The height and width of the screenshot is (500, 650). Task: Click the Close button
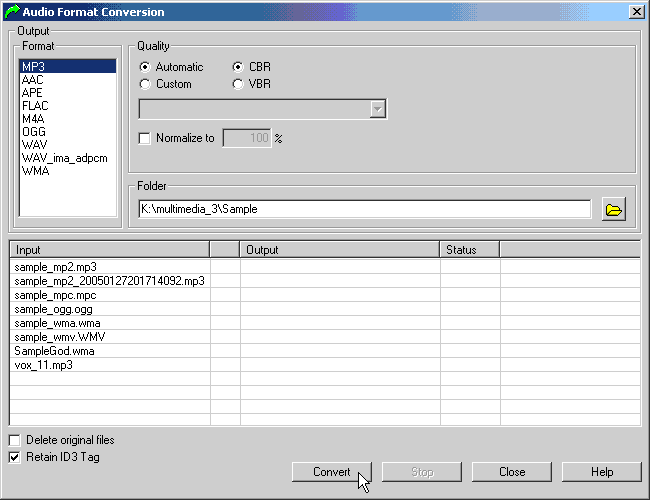[x=512, y=472]
